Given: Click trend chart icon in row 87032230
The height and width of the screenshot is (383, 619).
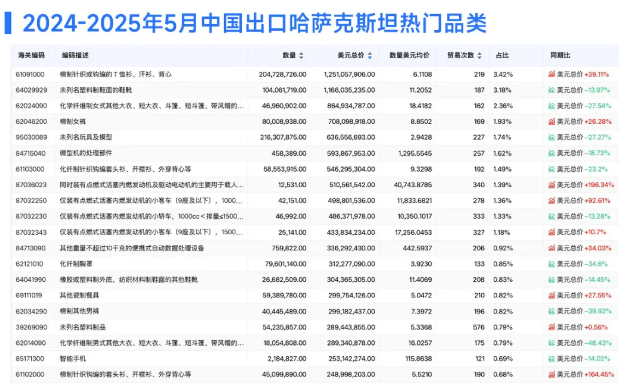Looking at the screenshot, I should pos(551,216).
